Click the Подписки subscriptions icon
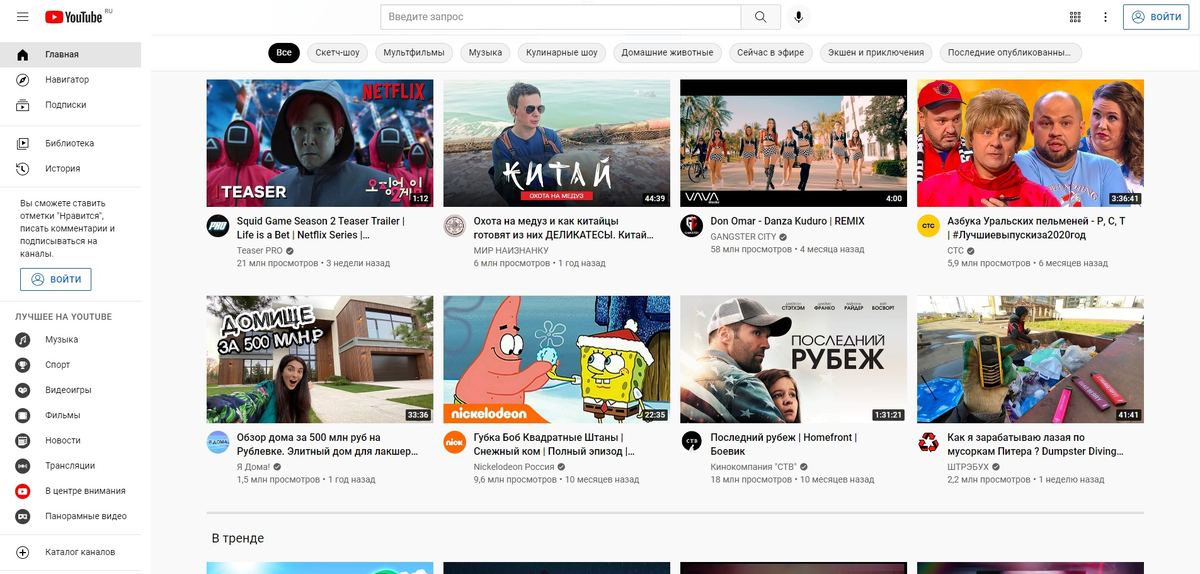This screenshot has width=1200, height=574. [x=23, y=105]
